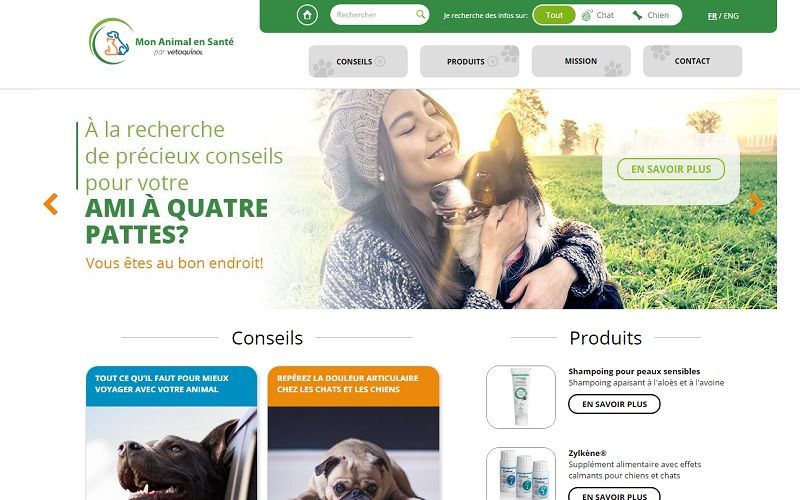
Task: Click the banner En Savoir Plus button
Action: [x=671, y=169]
